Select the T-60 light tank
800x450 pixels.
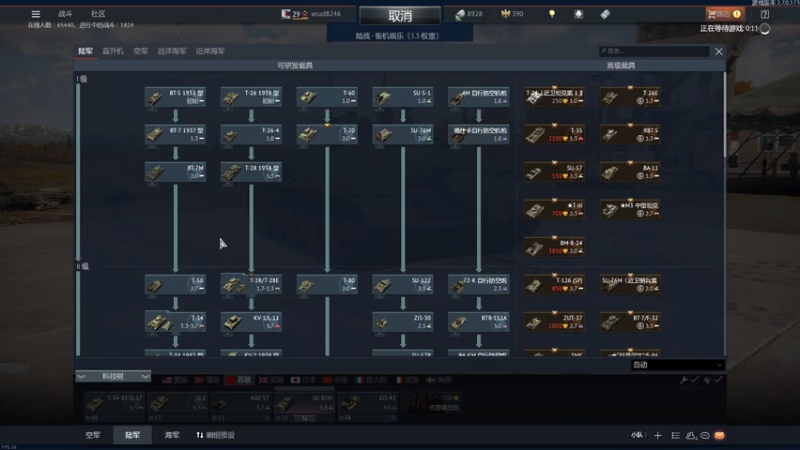(x=327, y=97)
